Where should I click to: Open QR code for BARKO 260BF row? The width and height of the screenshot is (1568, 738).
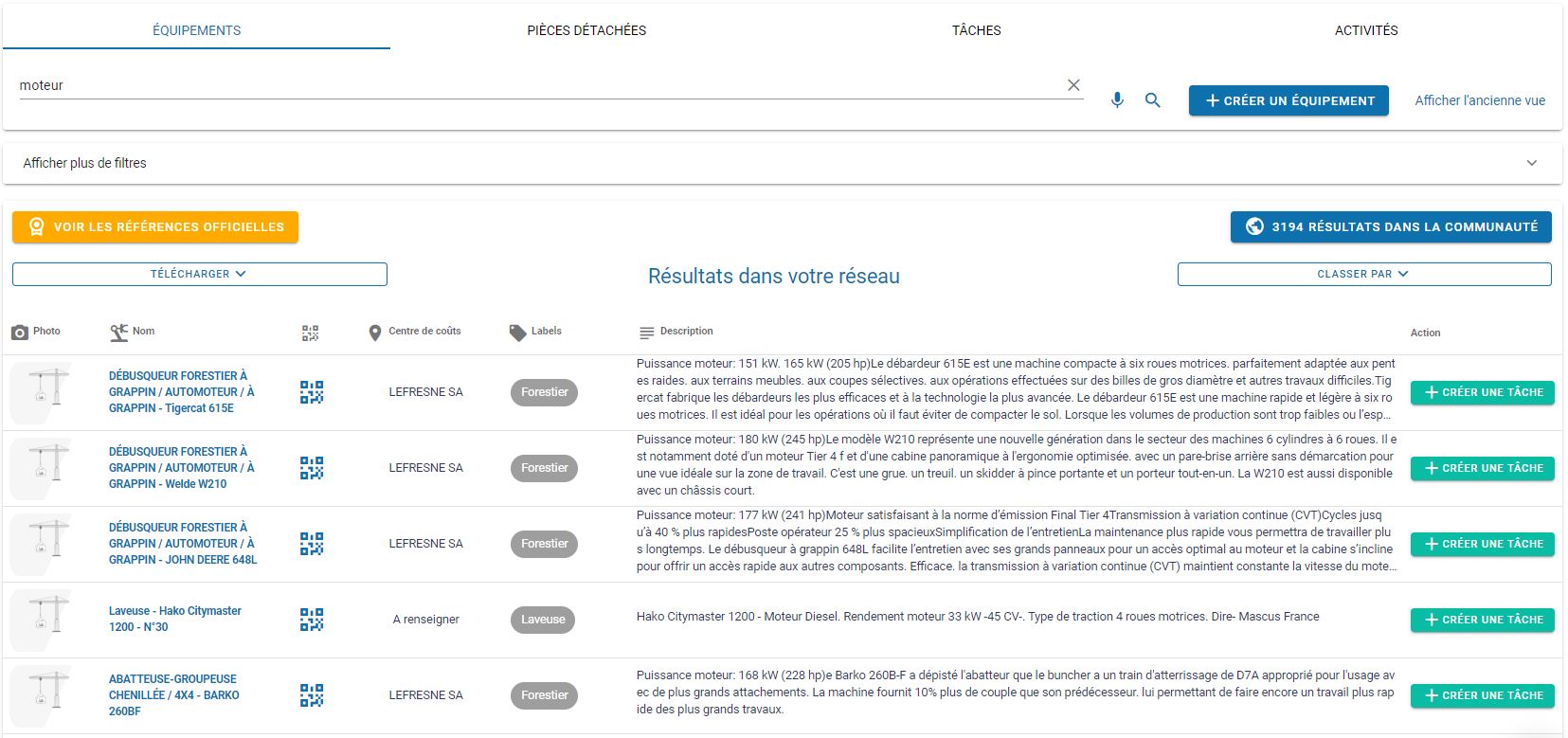coord(312,695)
